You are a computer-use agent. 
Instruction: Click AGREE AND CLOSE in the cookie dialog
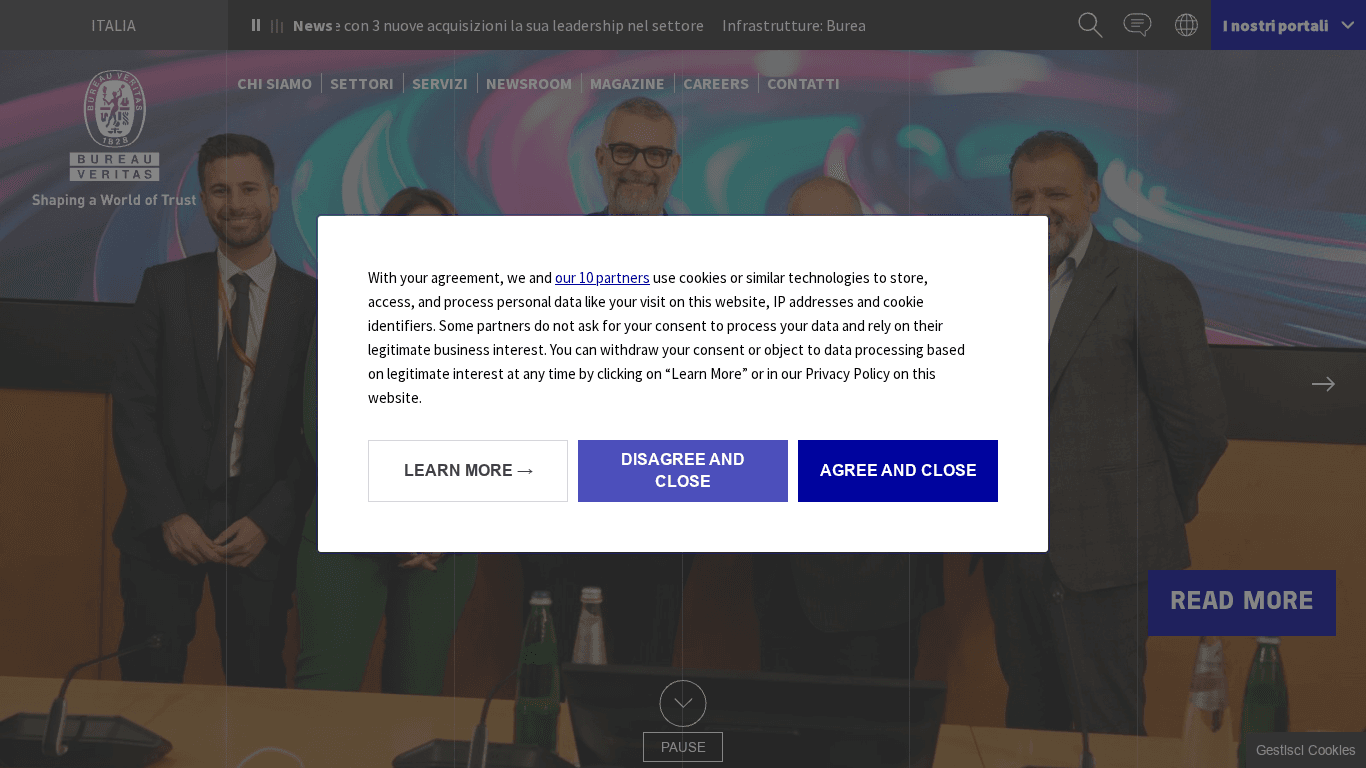pyautogui.click(x=897, y=470)
